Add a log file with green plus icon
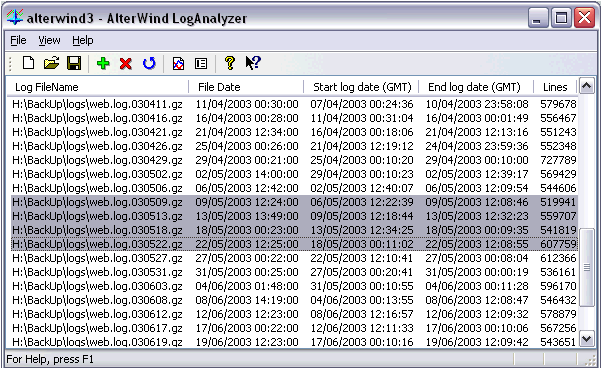Viewport: 602px width, 368px height. 103,63
